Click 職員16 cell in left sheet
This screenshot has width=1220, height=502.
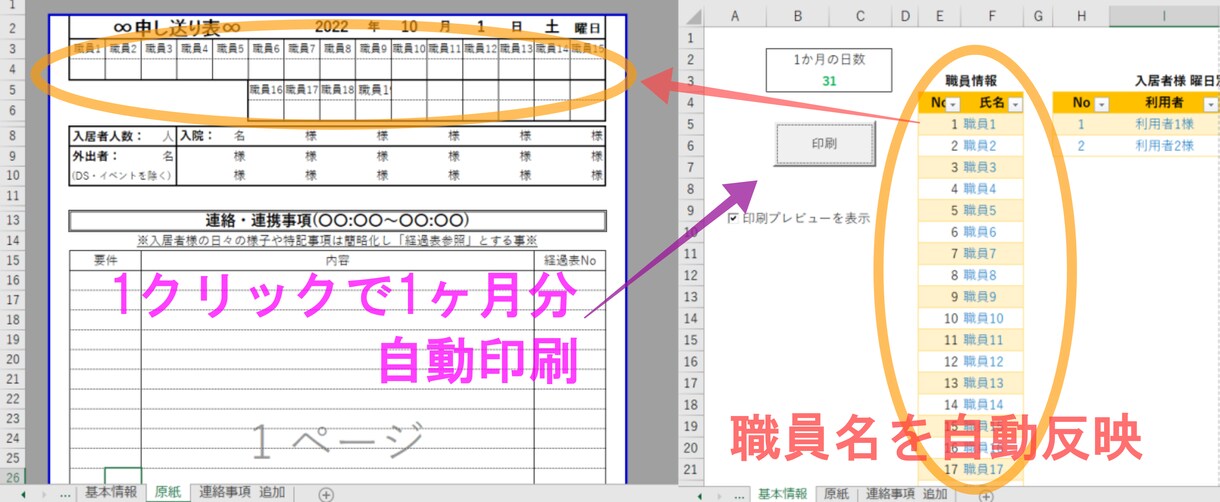pyautogui.click(x=266, y=90)
